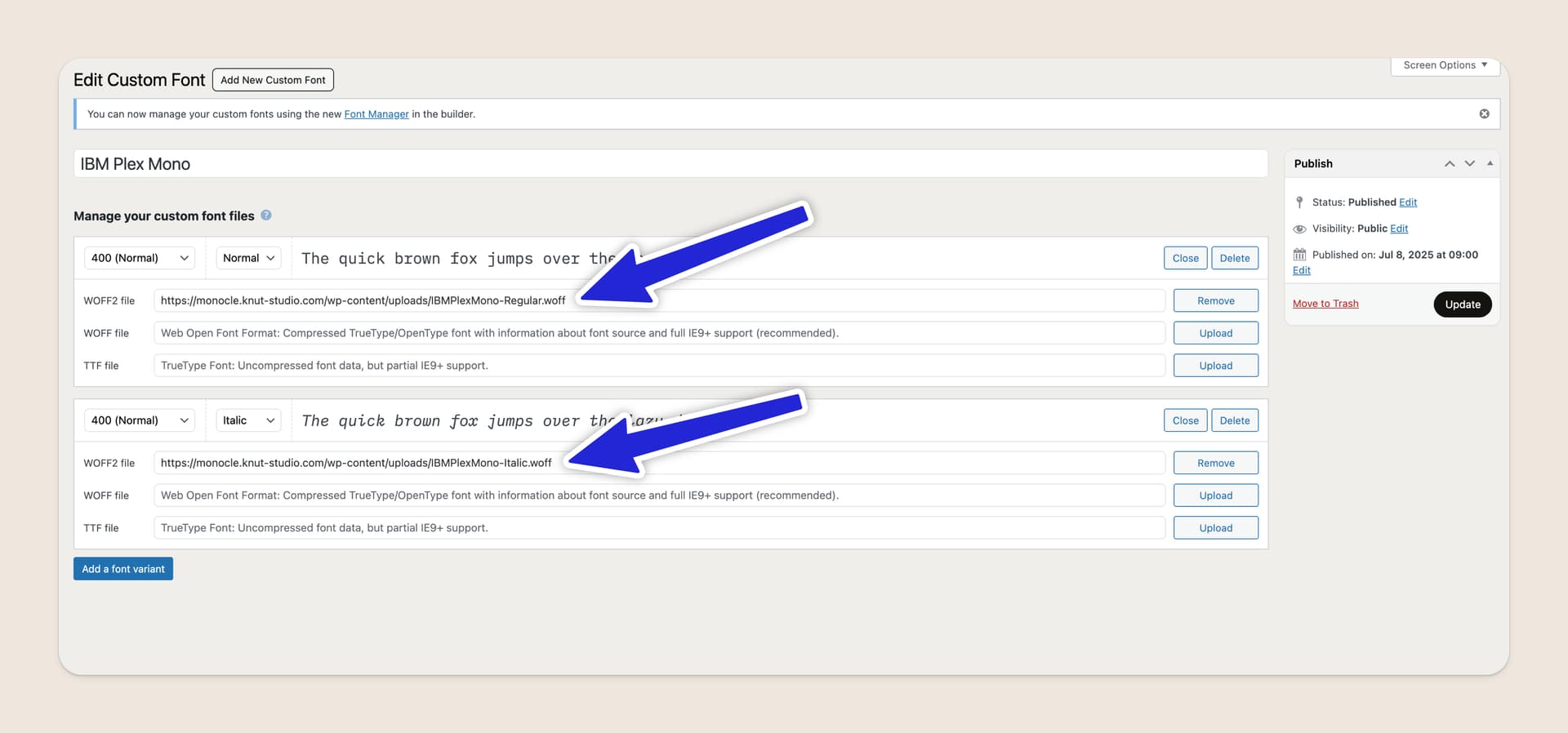Click TTF file field of Normal variant

click(659, 366)
